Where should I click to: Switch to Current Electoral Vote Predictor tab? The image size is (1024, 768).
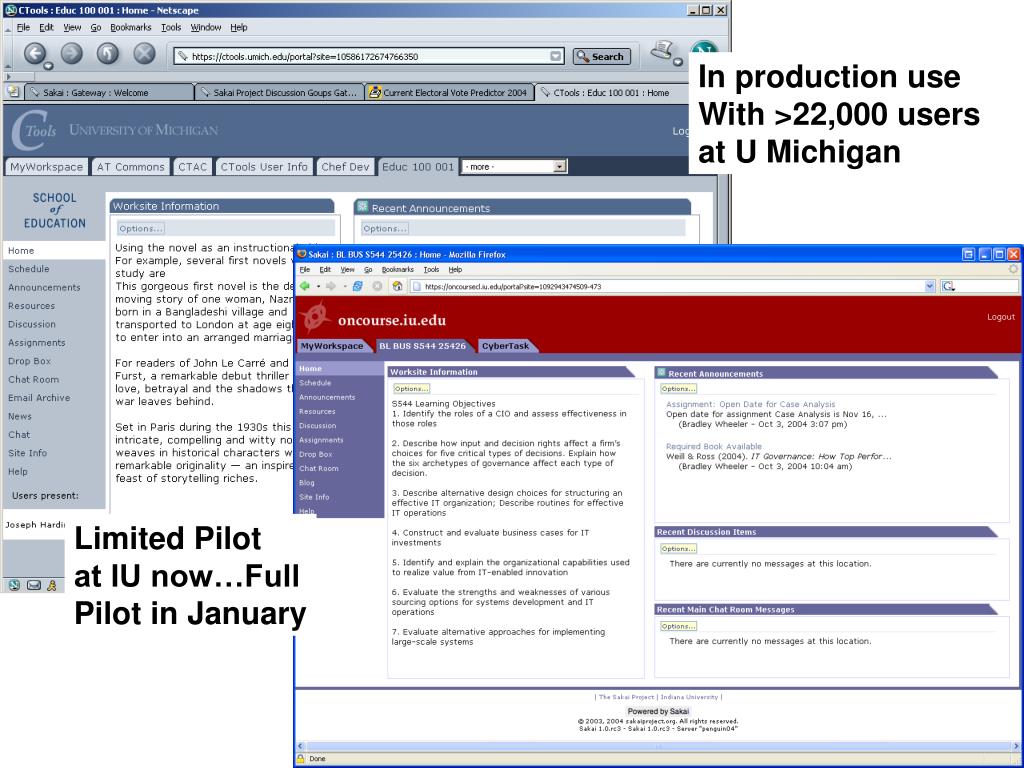pyautogui.click(x=449, y=92)
